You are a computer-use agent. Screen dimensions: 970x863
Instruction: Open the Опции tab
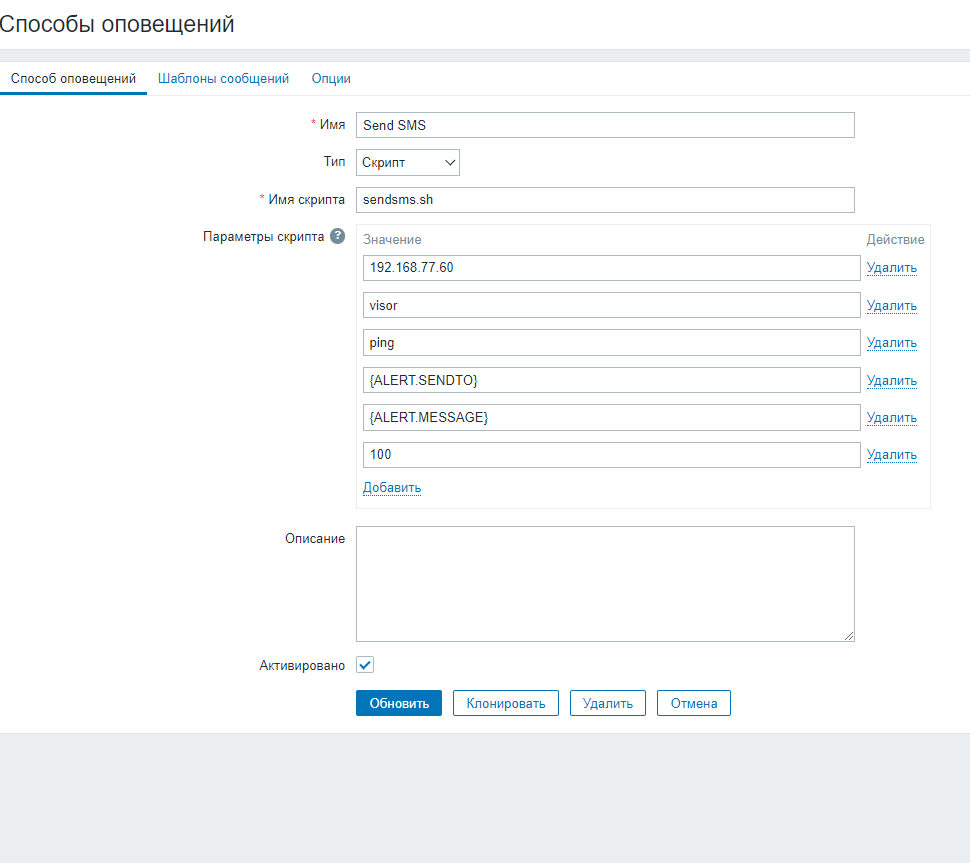pos(331,78)
